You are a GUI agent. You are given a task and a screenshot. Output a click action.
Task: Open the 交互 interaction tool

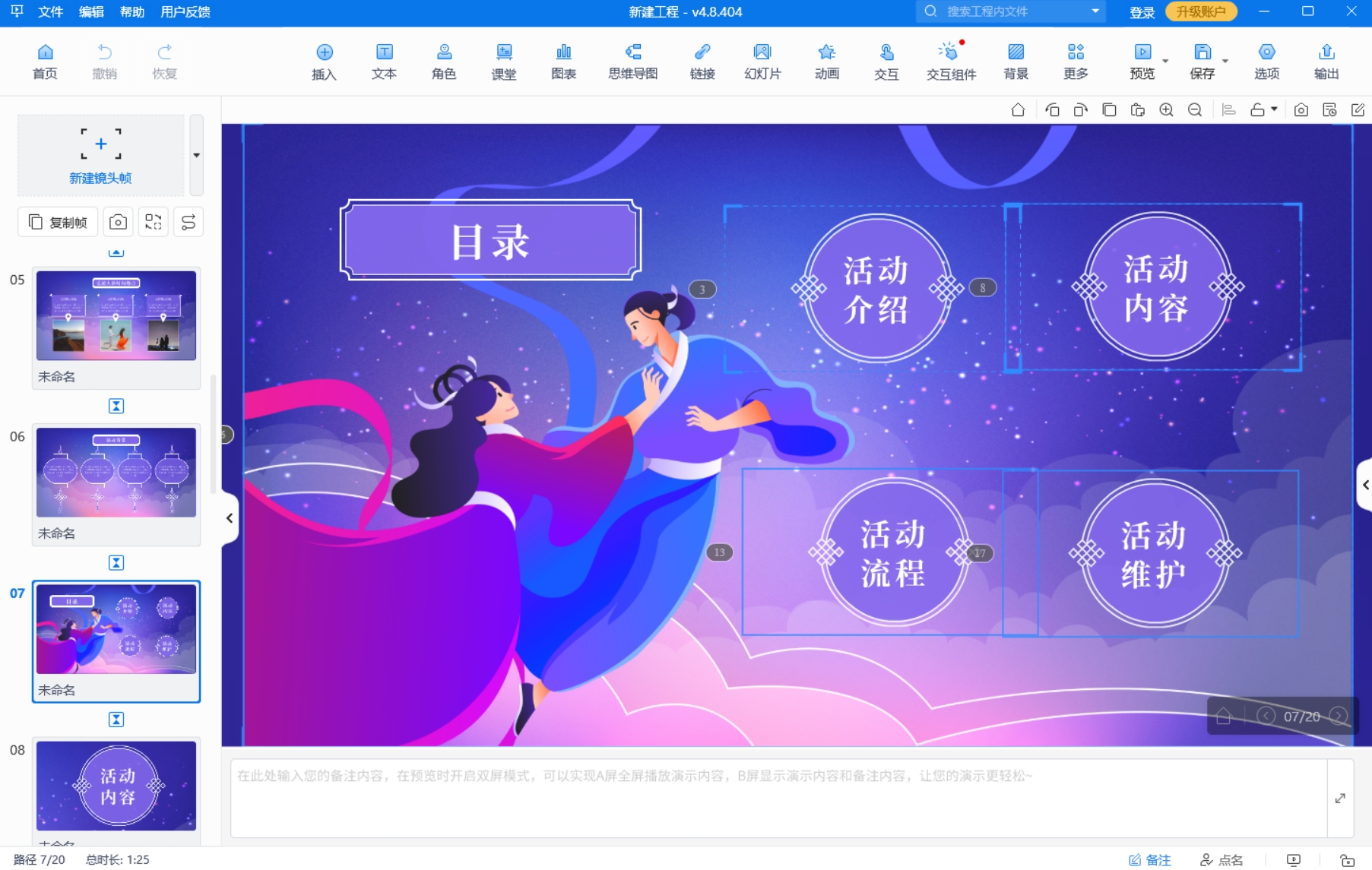click(x=886, y=61)
